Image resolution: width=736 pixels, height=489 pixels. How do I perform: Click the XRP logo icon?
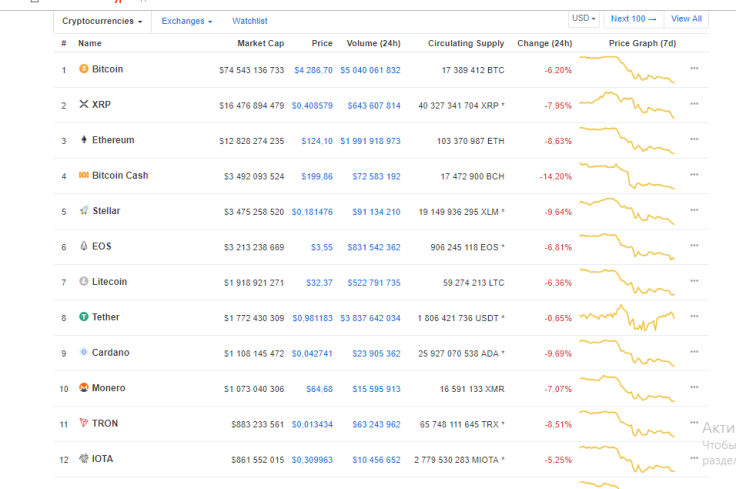[x=84, y=104]
